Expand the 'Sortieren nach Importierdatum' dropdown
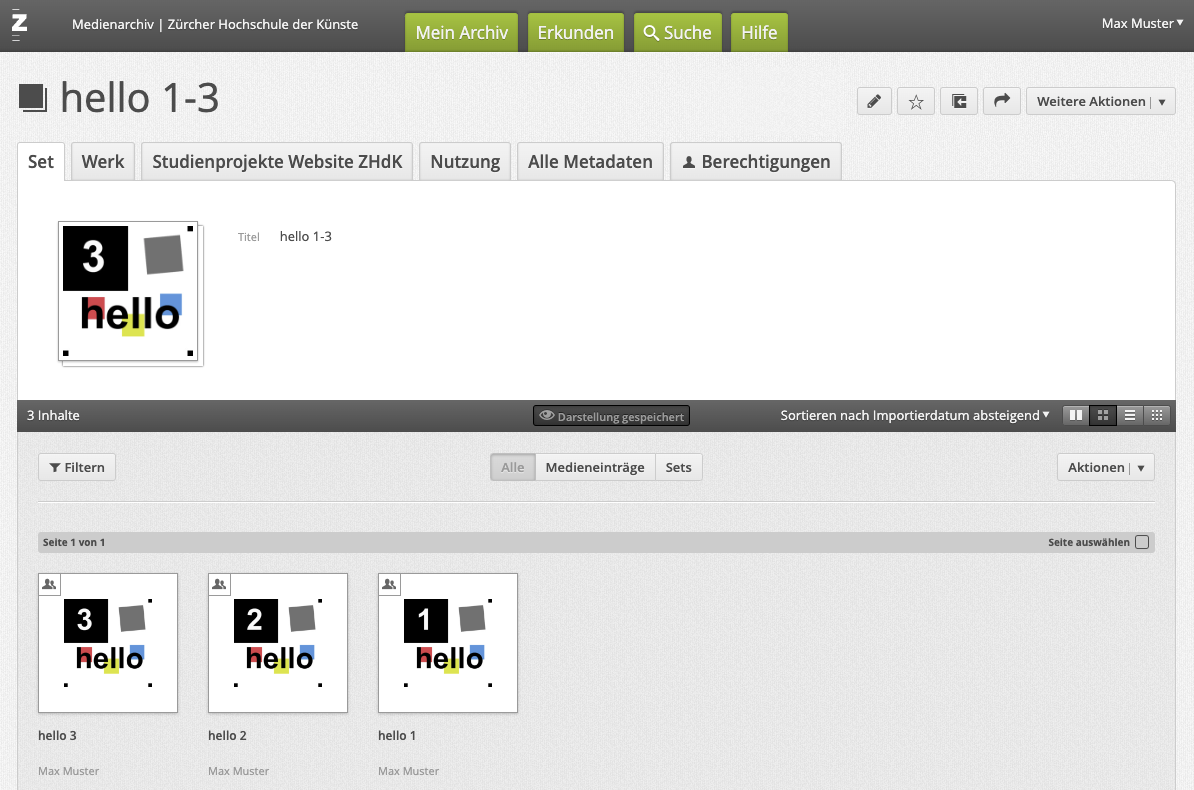Screen dimensions: 1194x790 tap(915, 415)
